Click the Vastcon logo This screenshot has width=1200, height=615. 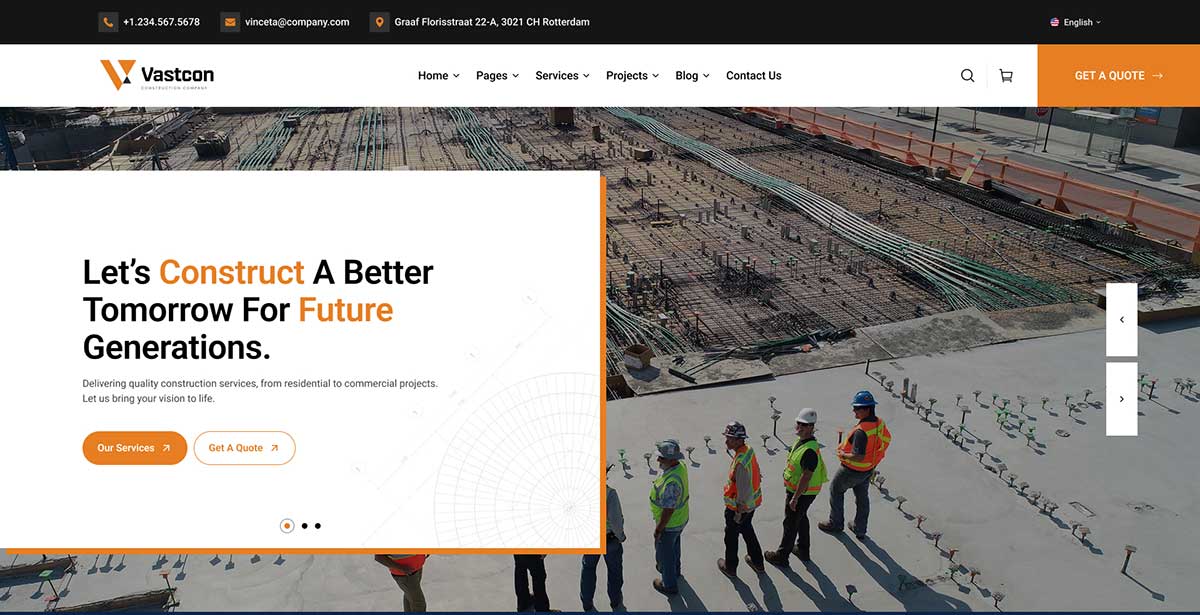click(157, 75)
